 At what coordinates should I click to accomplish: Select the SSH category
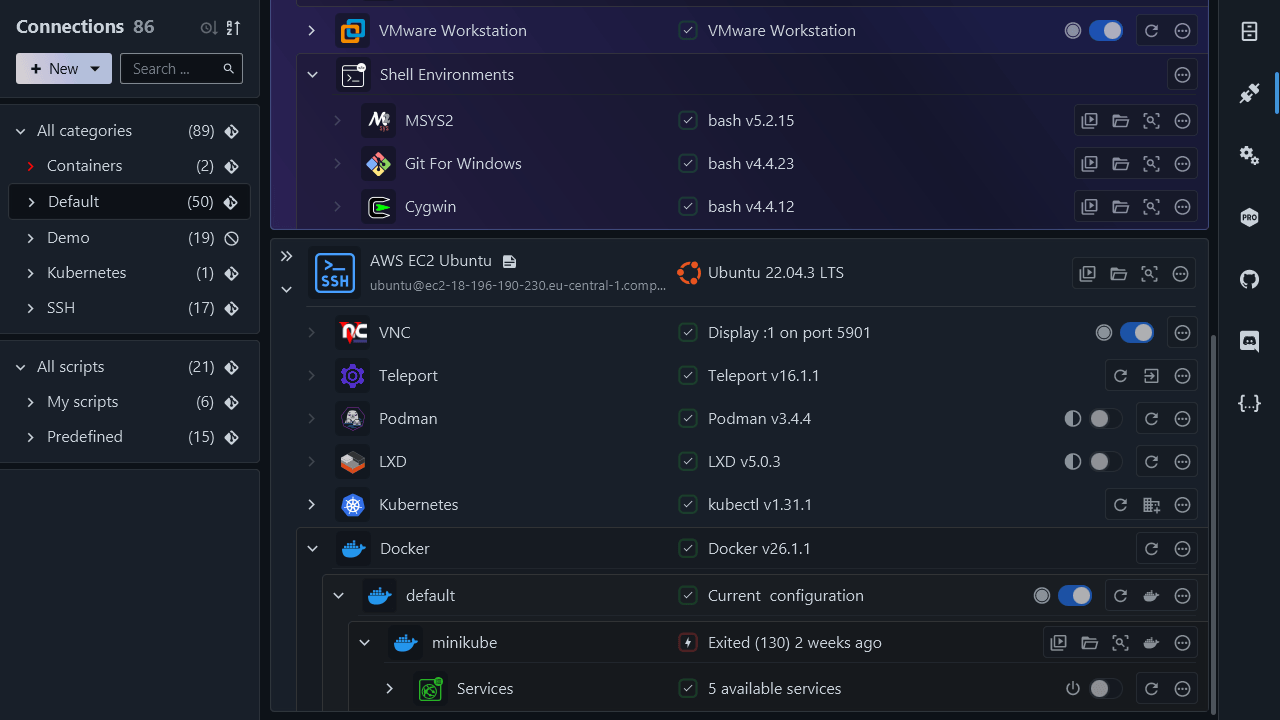point(61,308)
